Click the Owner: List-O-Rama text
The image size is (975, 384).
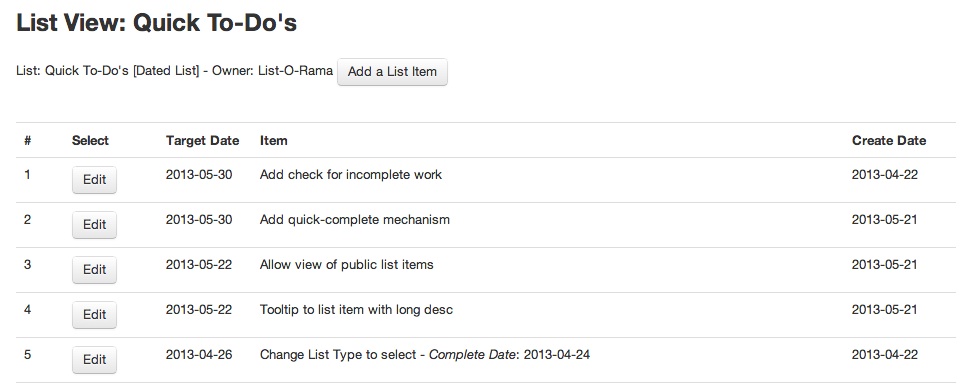pyautogui.click(x=272, y=70)
